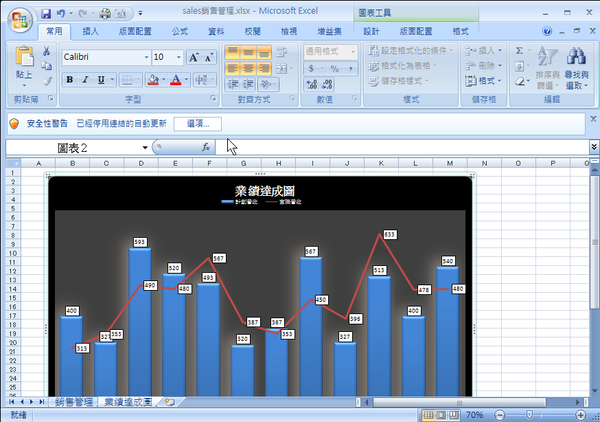Save the workbook with the floppy icon
This screenshot has width=600, height=422.
coord(46,14)
